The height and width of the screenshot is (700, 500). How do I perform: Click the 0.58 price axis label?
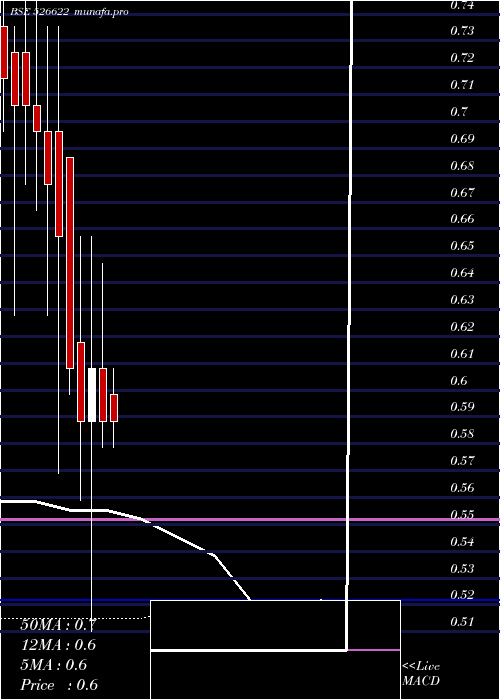pos(462,433)
